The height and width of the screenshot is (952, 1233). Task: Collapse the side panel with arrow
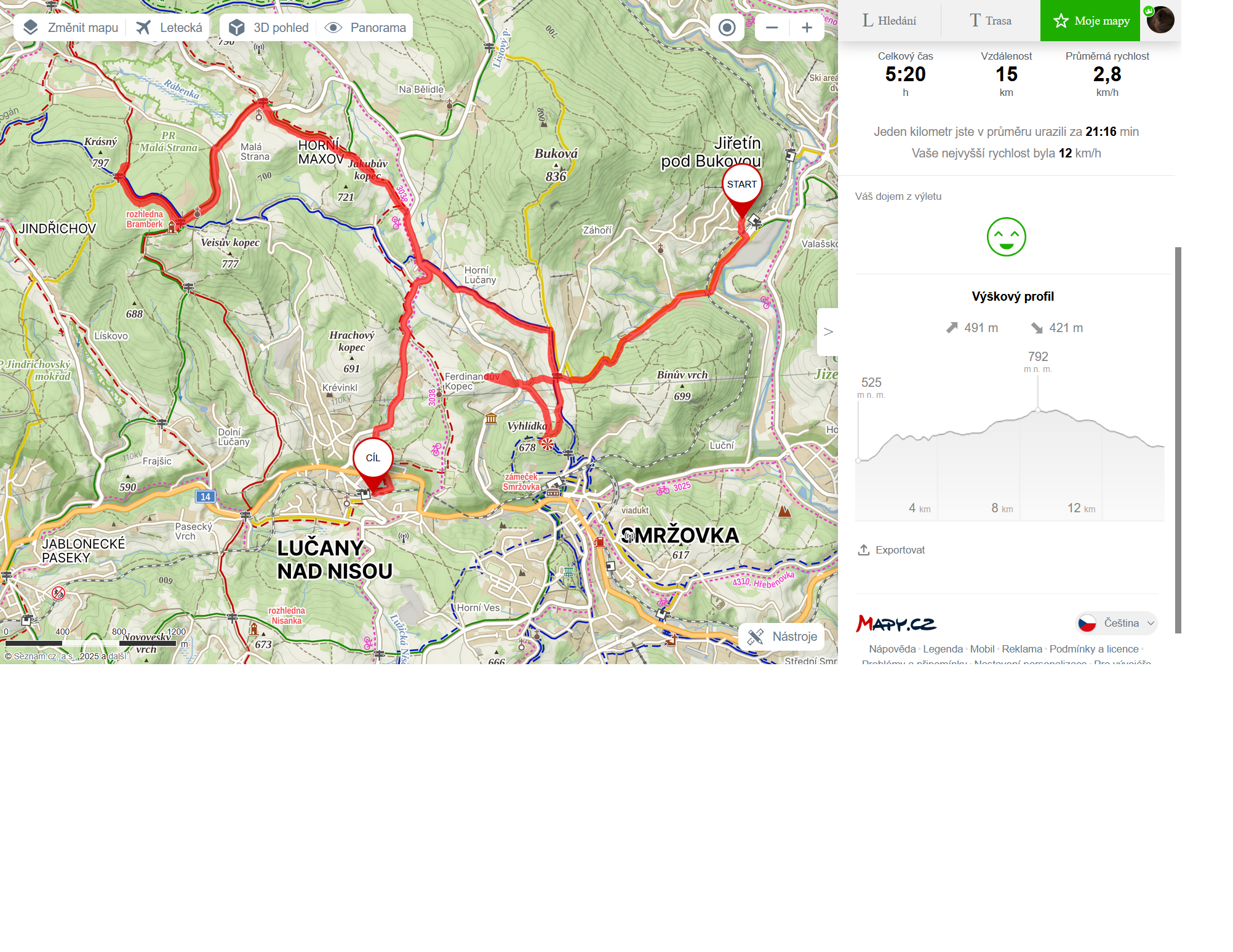tap(828, 332)
